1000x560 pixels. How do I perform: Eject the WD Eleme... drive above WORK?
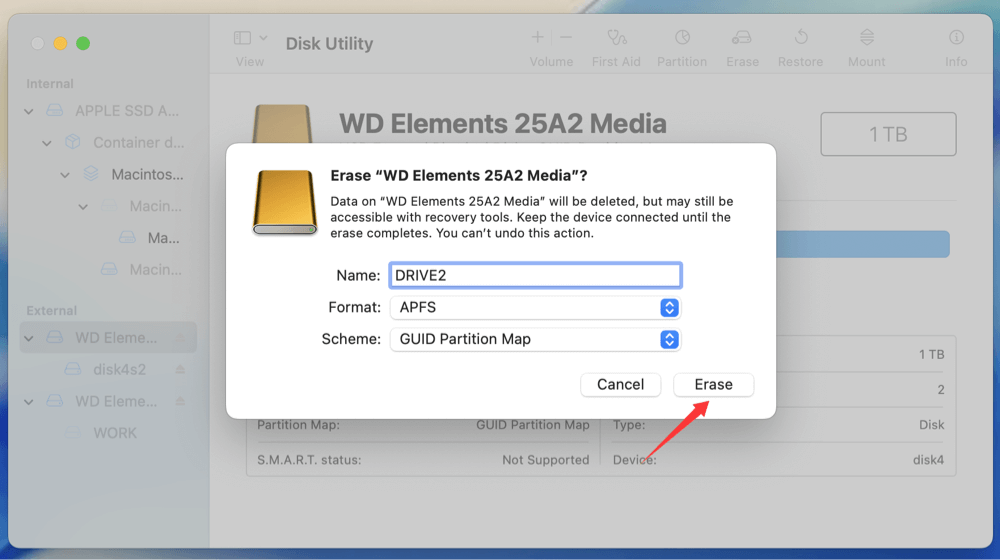(180, 401)
